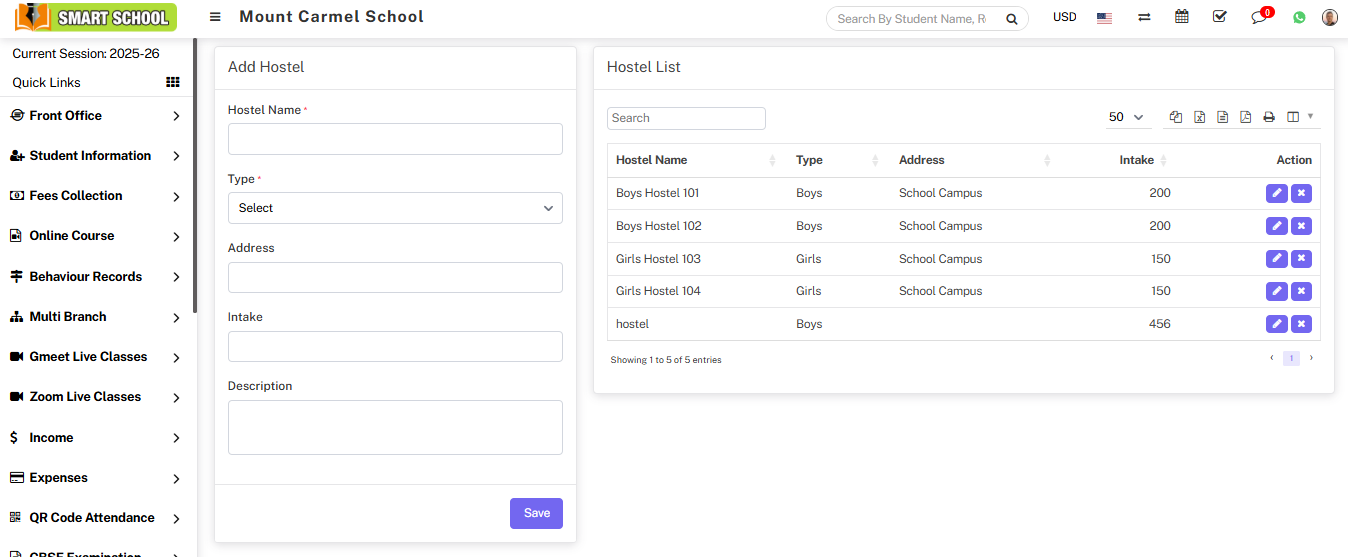Open the user profile avatar
This screenshot has height=557, width=1348.
pyautogui.click(x=1330, y=17)
